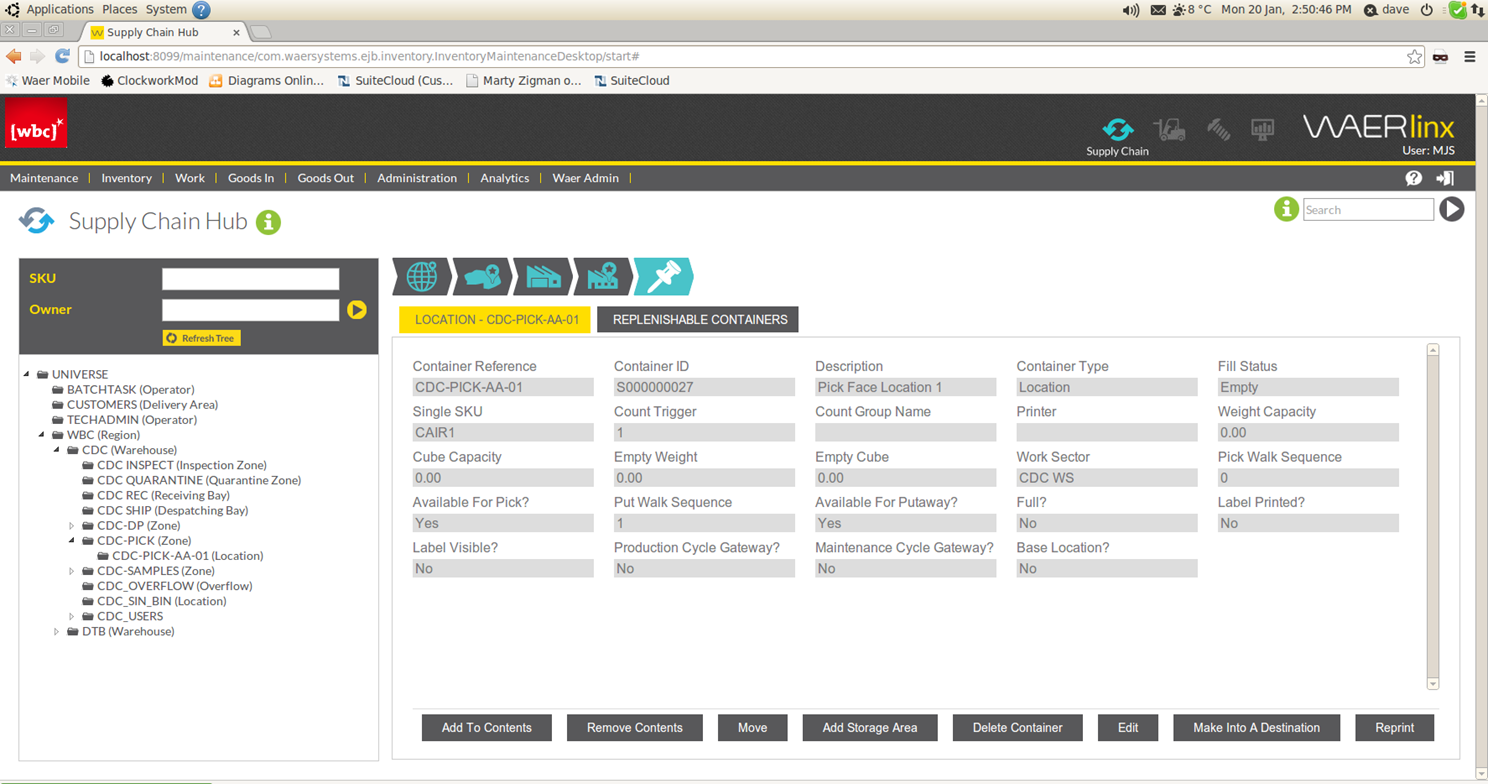Open the Goods Out menu
The image size is (1488, 784).
326,178
